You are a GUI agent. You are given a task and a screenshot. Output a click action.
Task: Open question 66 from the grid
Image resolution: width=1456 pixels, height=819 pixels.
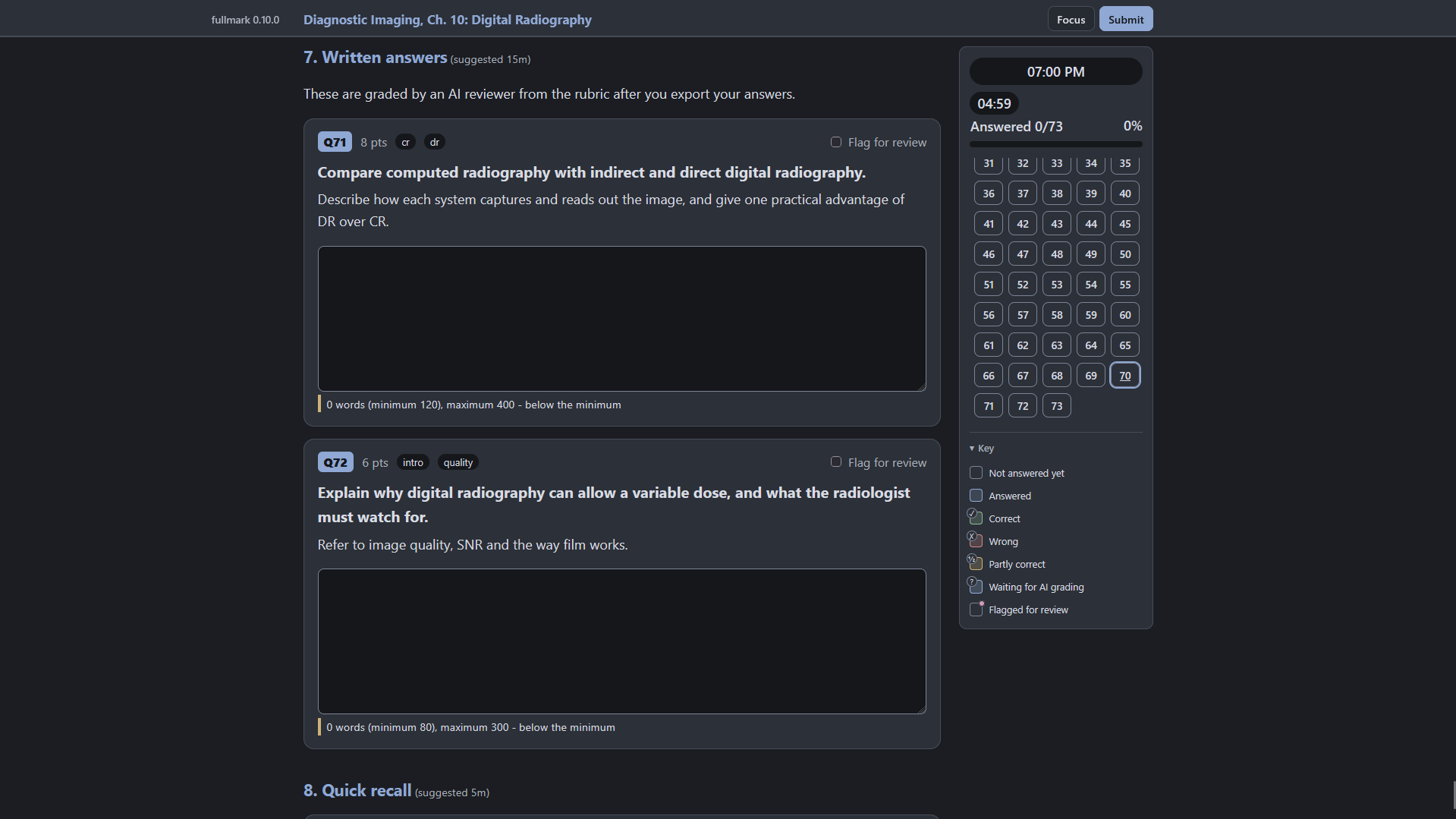(x=989, y=375)
